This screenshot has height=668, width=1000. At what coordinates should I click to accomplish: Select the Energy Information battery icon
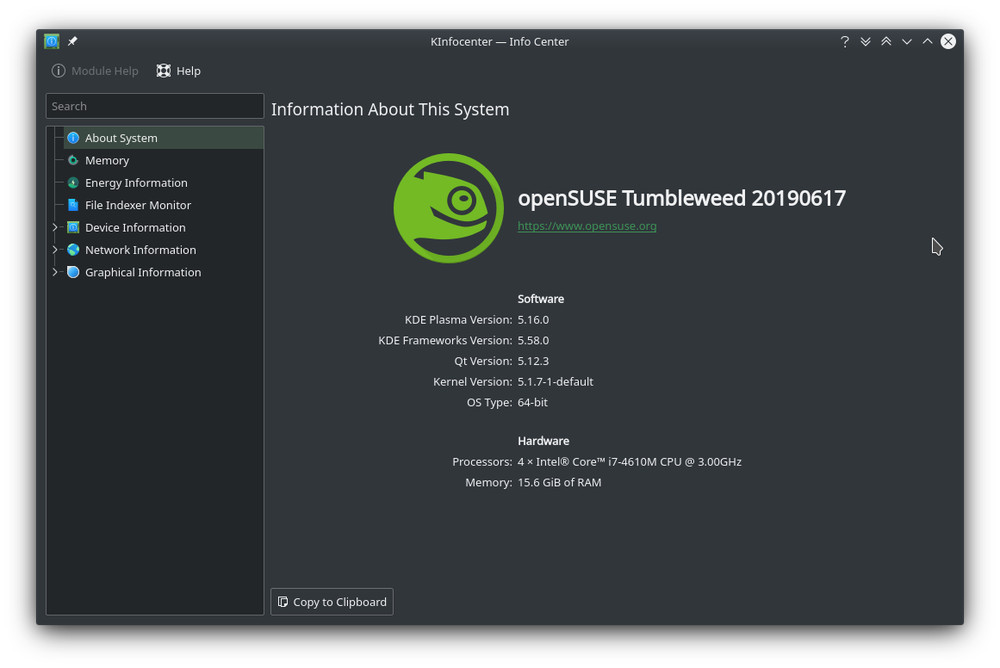point(73,182)
